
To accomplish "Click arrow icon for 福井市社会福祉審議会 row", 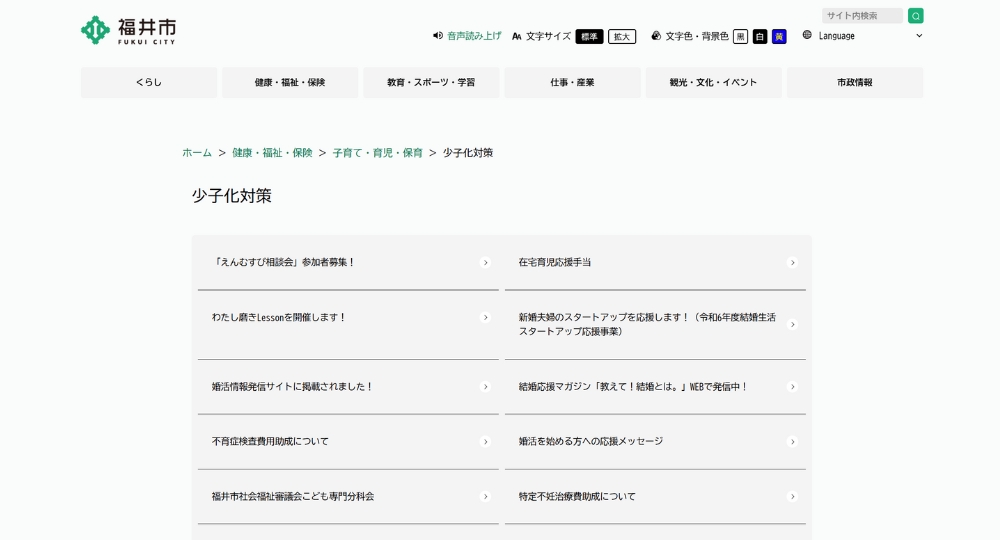I will (x=485, y=497).
